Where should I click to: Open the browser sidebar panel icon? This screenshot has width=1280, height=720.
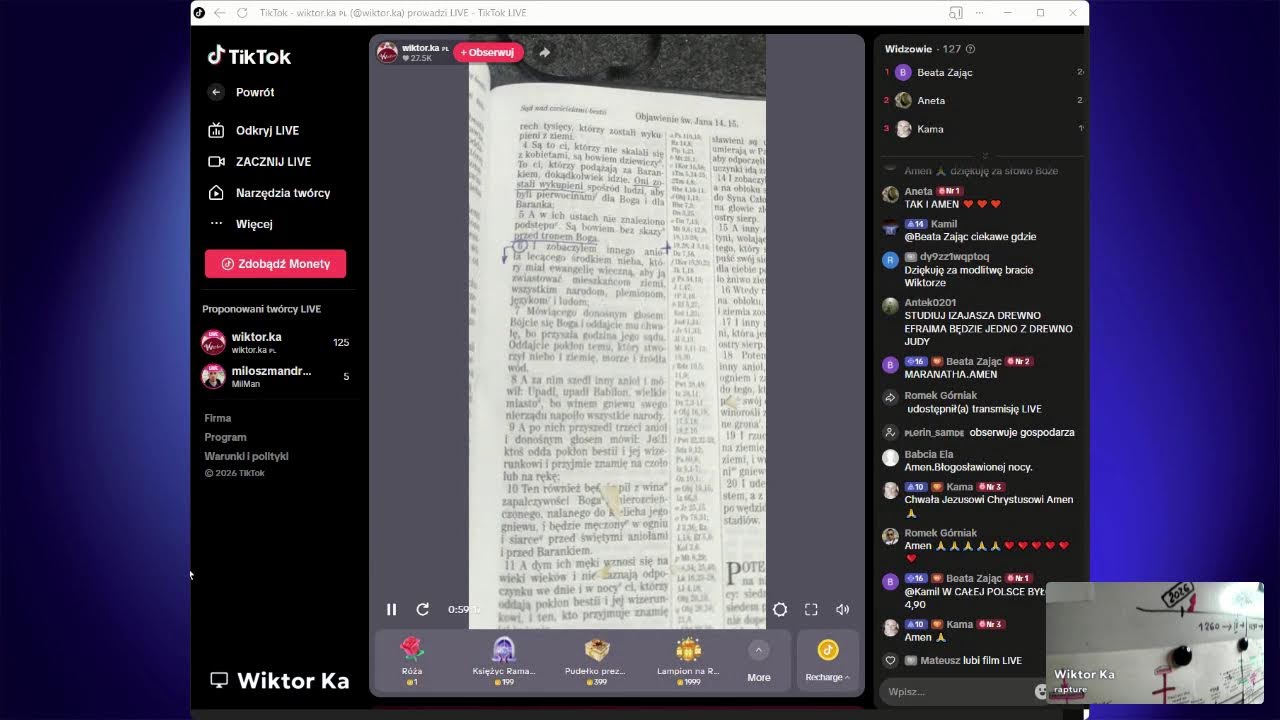click(956, 13)
